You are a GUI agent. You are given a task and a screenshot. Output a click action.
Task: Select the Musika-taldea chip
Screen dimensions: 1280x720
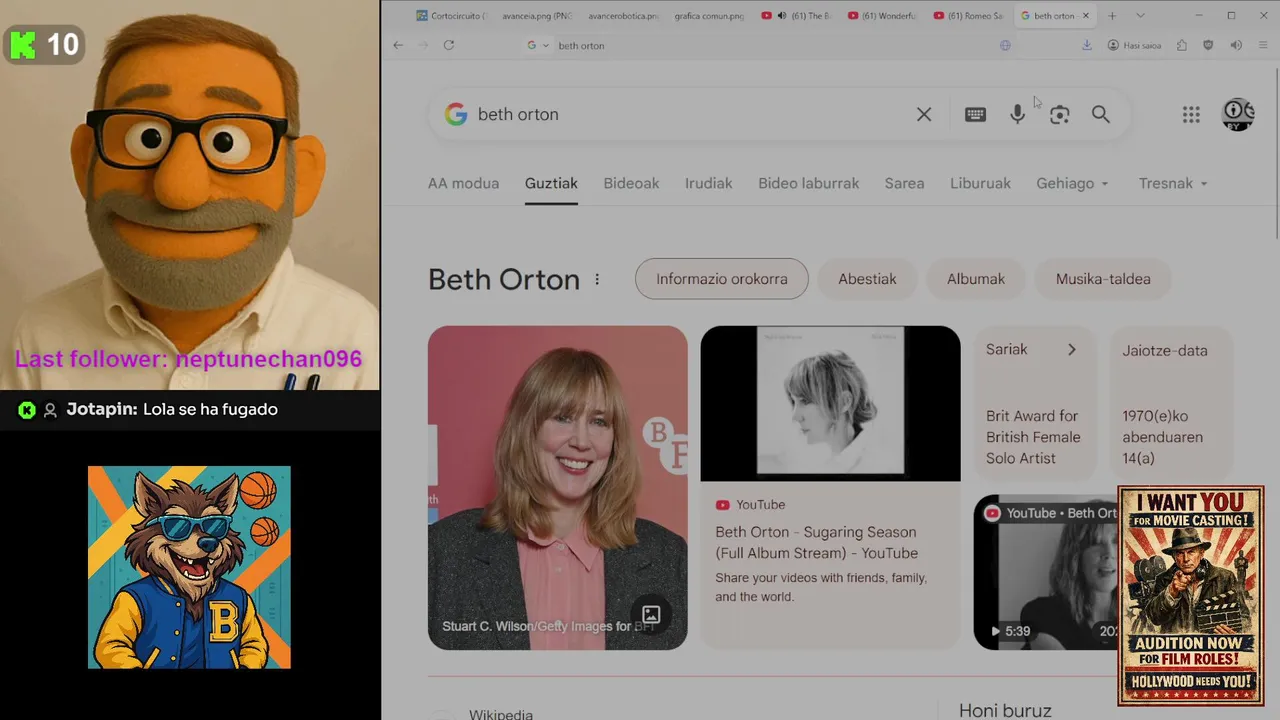[1103, 279]
